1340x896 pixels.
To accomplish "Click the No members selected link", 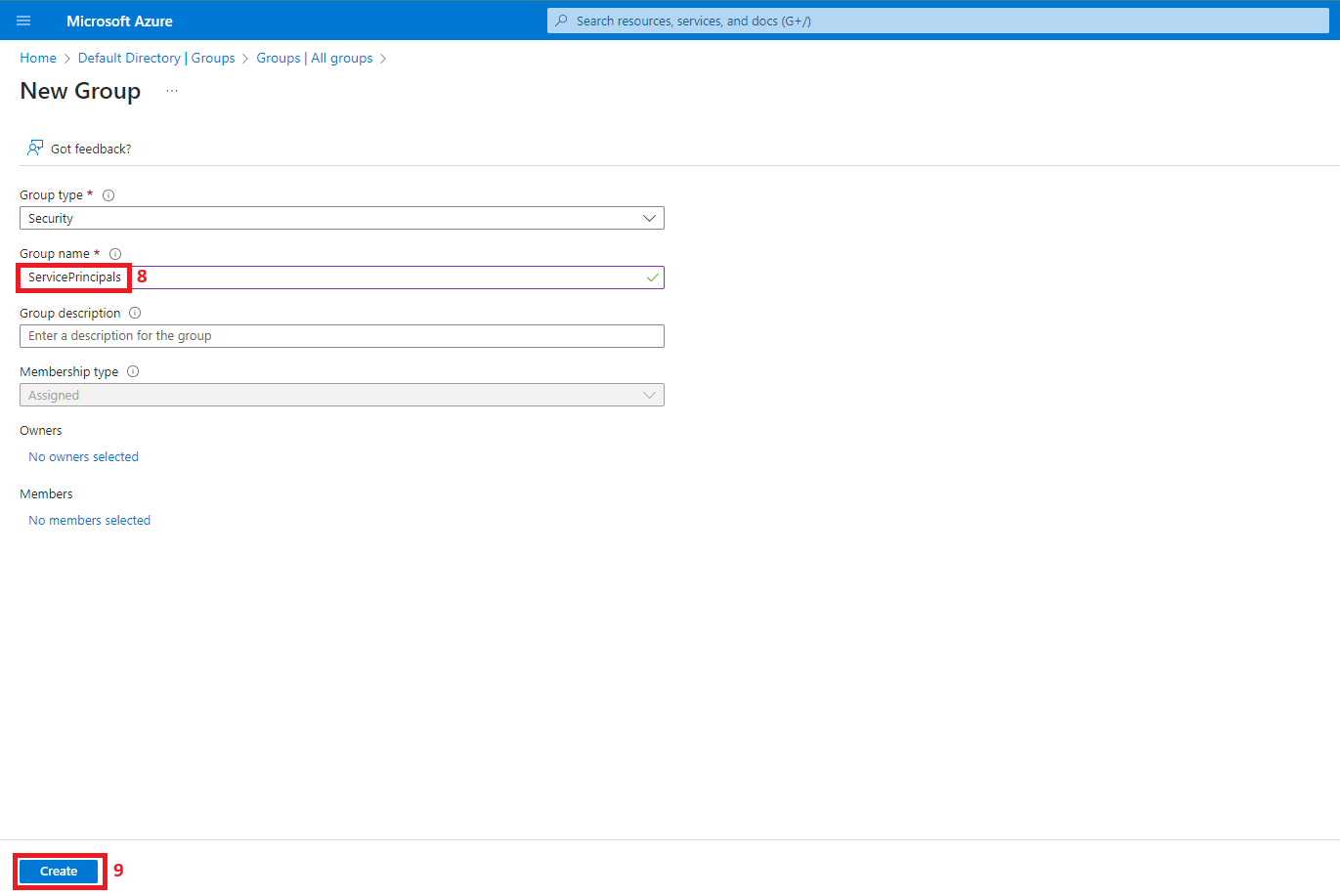I will (x=89, y=521).
